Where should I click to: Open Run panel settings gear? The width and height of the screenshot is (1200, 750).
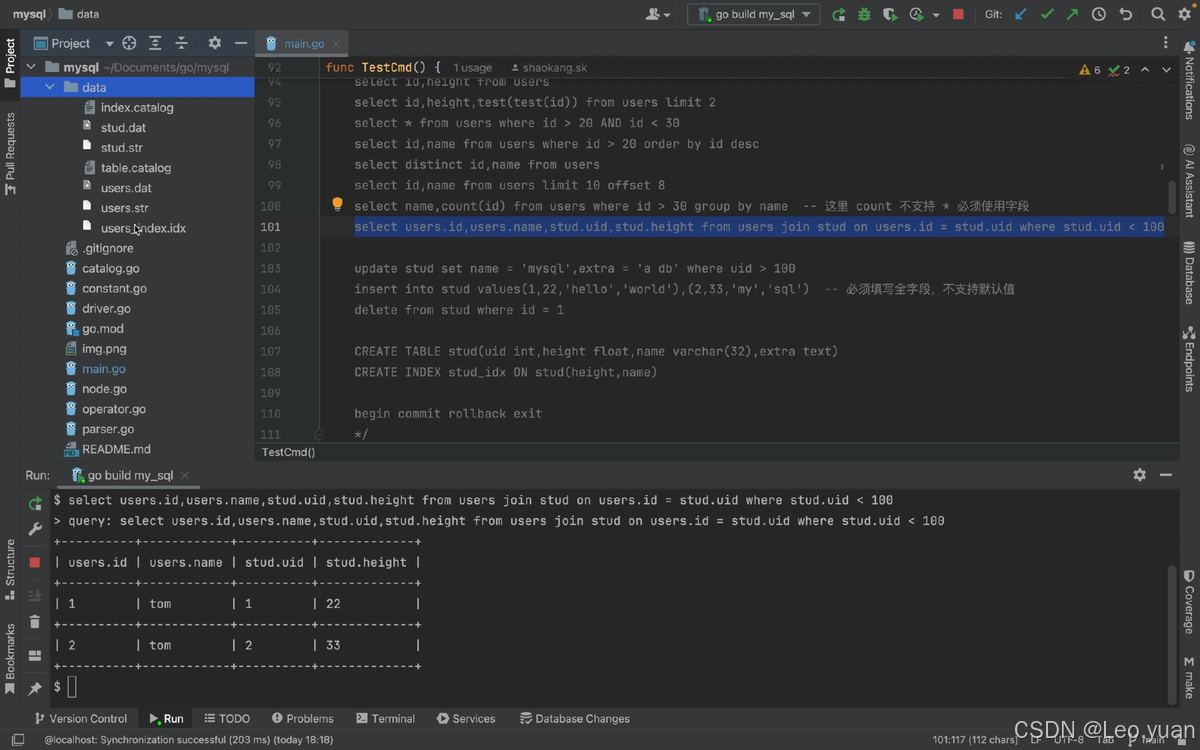pyautogui.click(x=1139, y=475)
